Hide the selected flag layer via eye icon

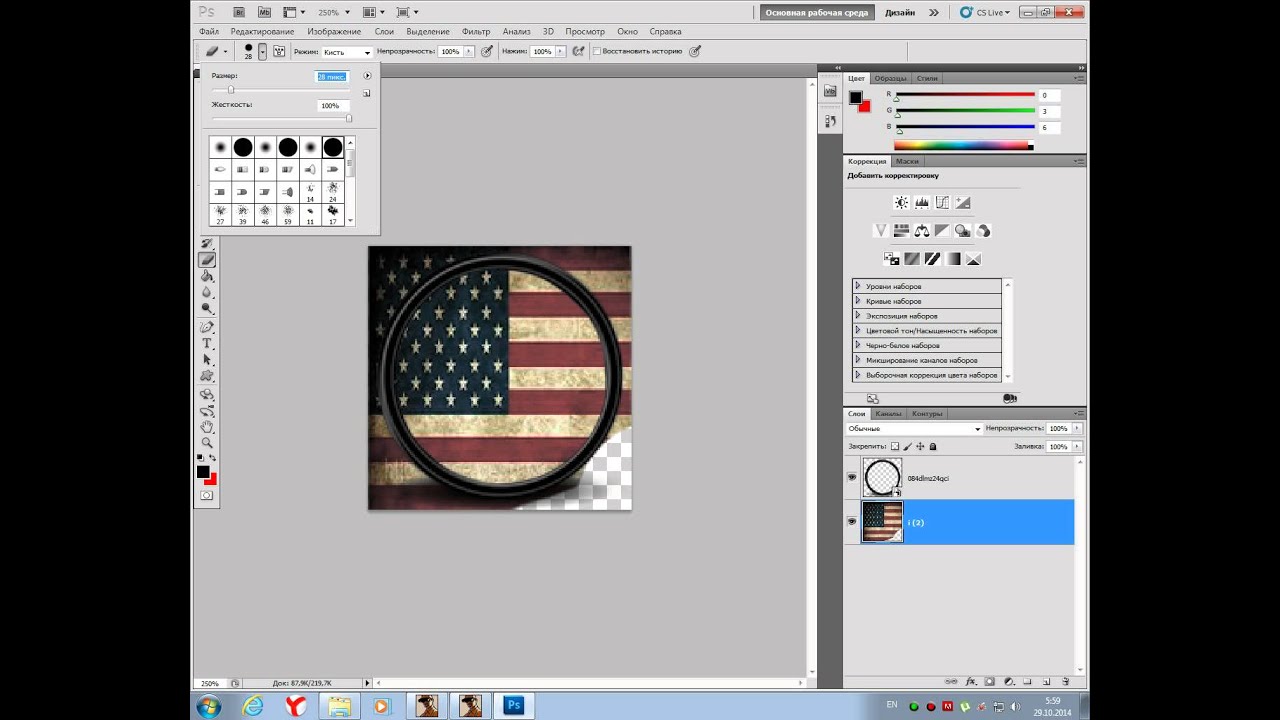[x=852, y=522]
